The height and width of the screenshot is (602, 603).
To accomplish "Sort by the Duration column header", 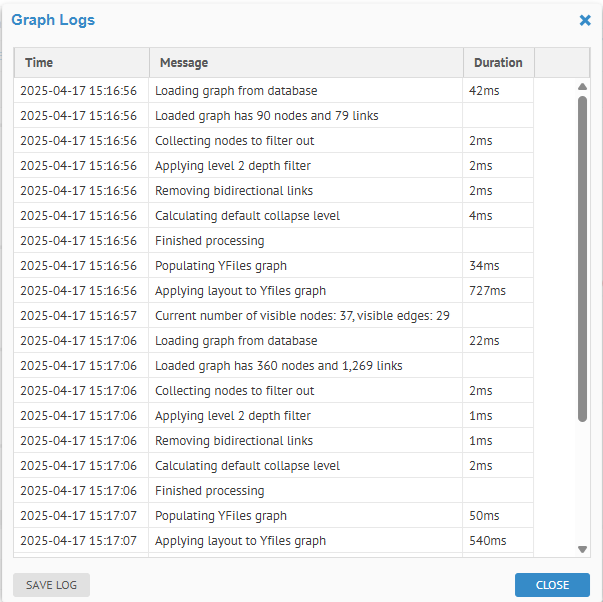I will point(498,63).
